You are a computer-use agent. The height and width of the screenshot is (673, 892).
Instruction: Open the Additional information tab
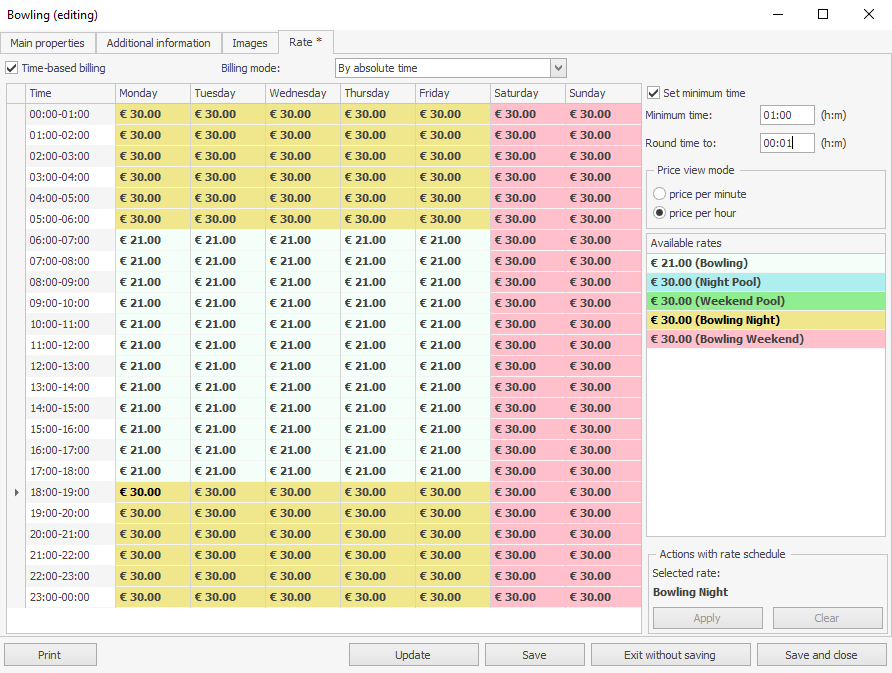(158, 43)
